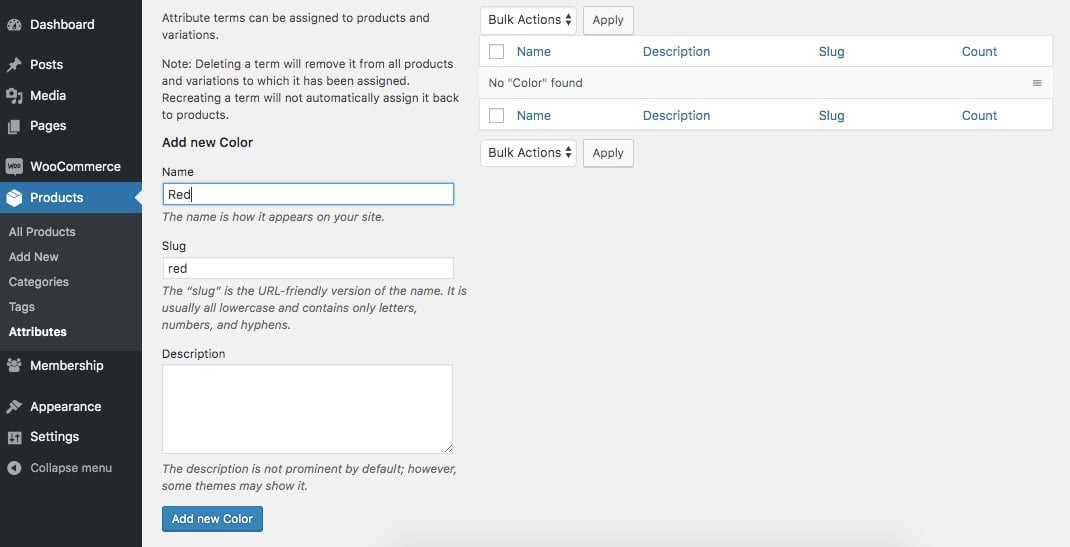Open the Settings menu

pyautogui.click(x=55, y=437)
